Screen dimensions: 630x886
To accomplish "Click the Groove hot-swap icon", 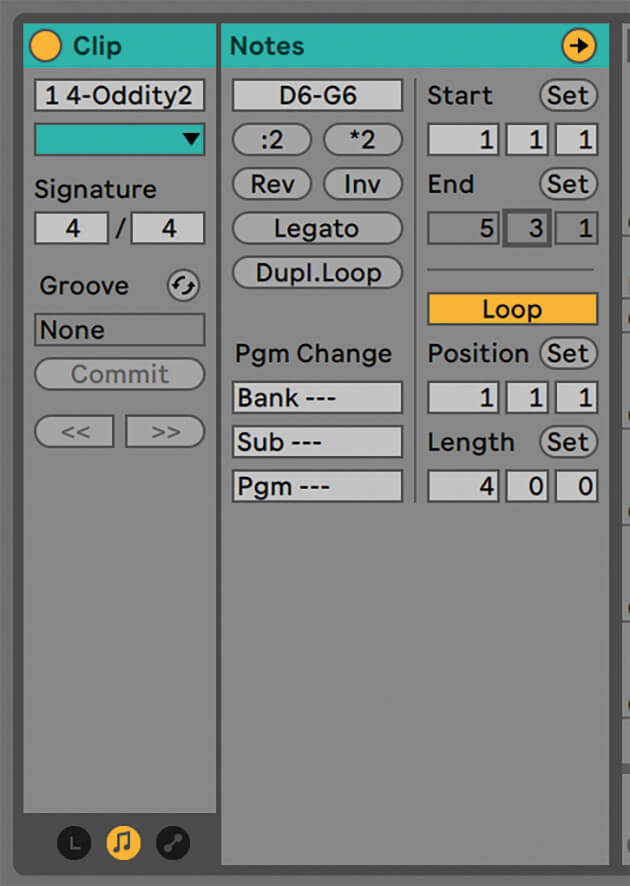I will tap(183, 286).
